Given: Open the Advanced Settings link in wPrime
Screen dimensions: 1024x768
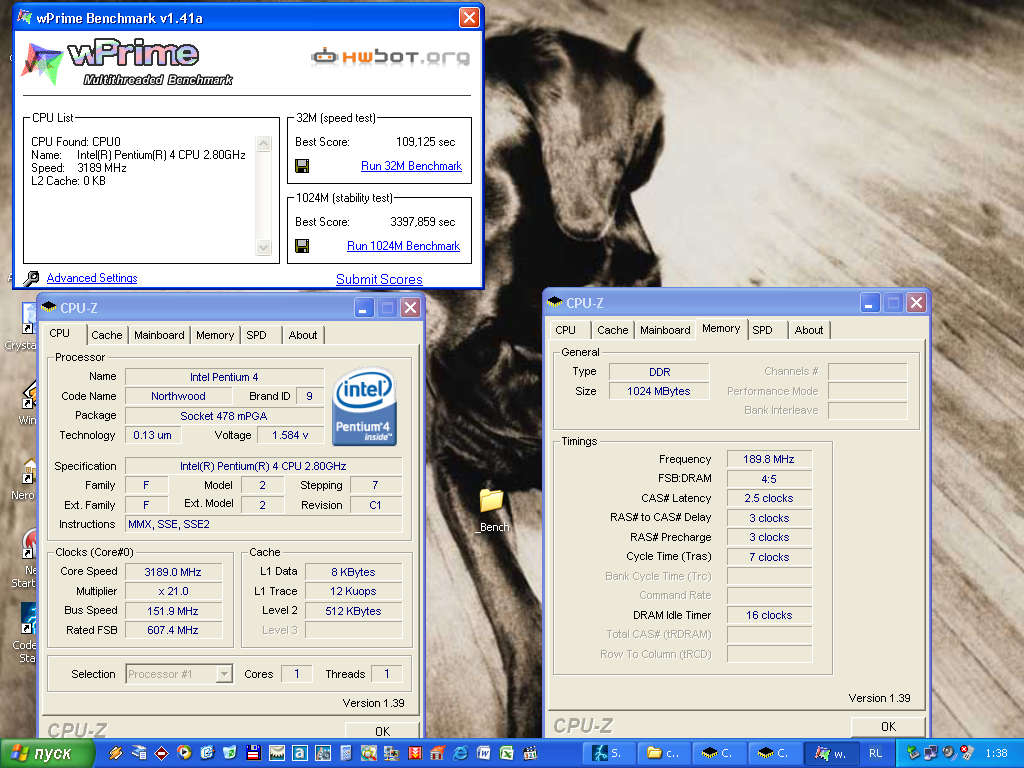Looking at the screenshot, I should click(92, 278).
